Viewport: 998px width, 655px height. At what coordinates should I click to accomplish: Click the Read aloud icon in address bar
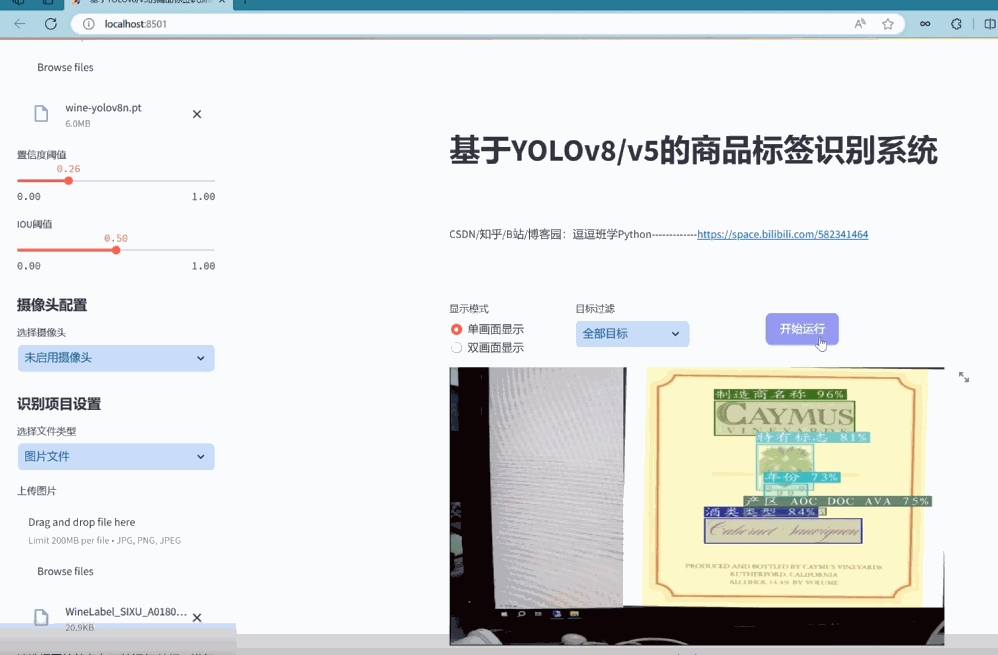pyautogui.click(x=860, y=24)
